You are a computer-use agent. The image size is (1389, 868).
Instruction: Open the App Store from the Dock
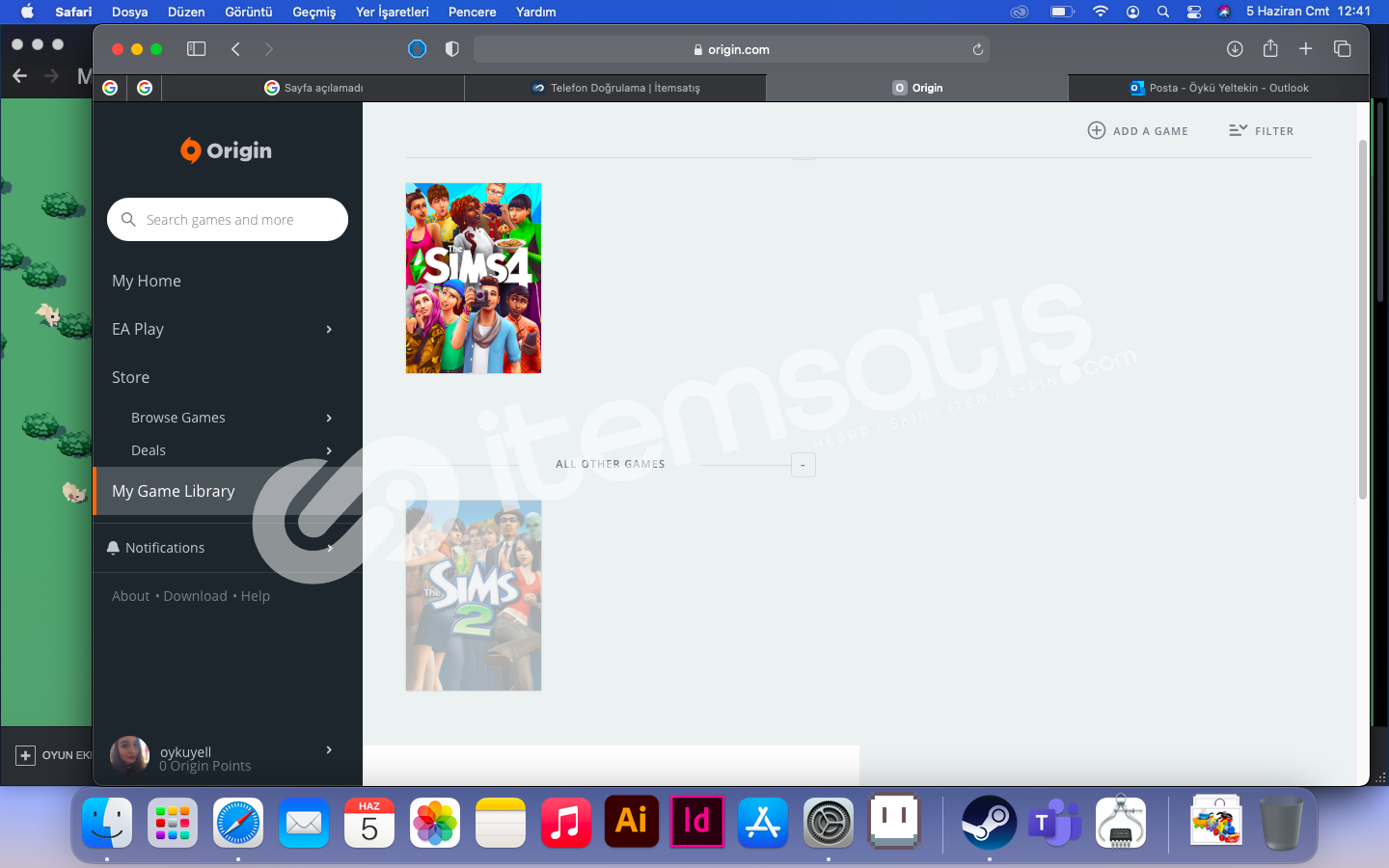tap(763, 823)
